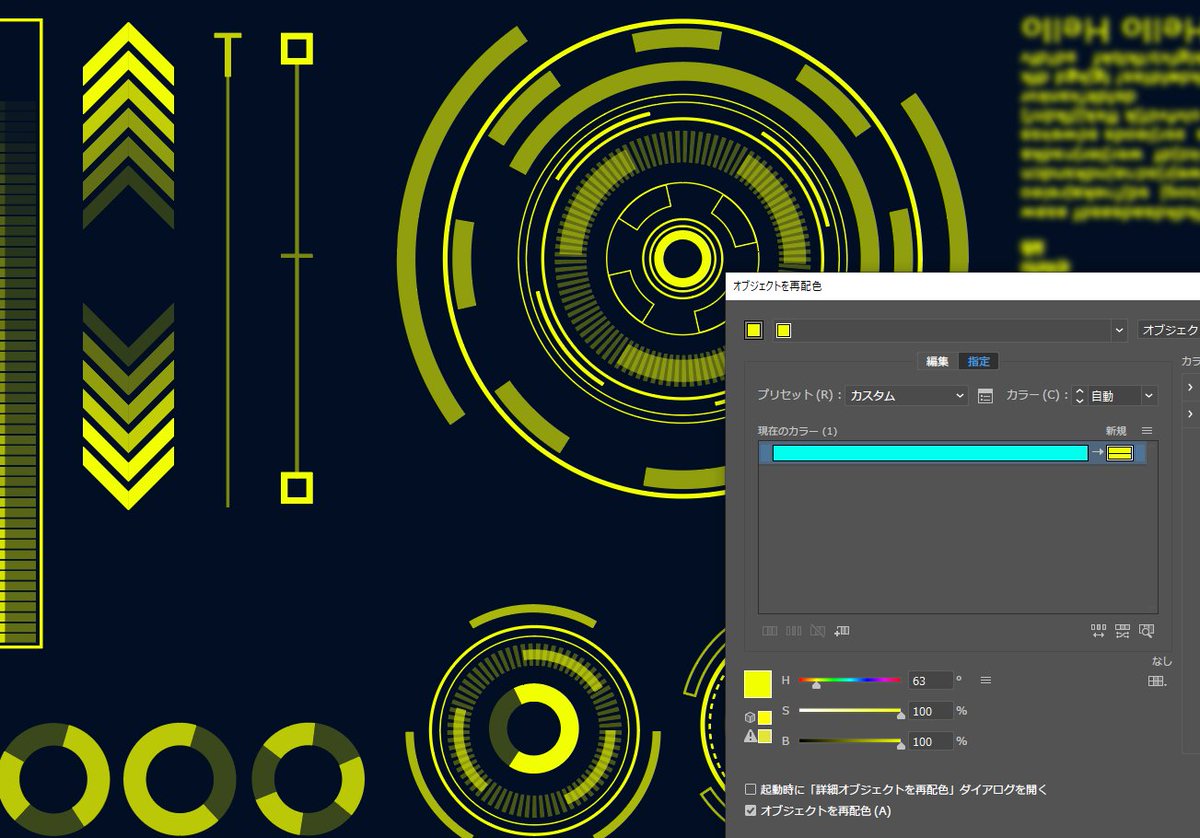
Task: Click the arrow between current and new color
Action: pos(1097,453)
